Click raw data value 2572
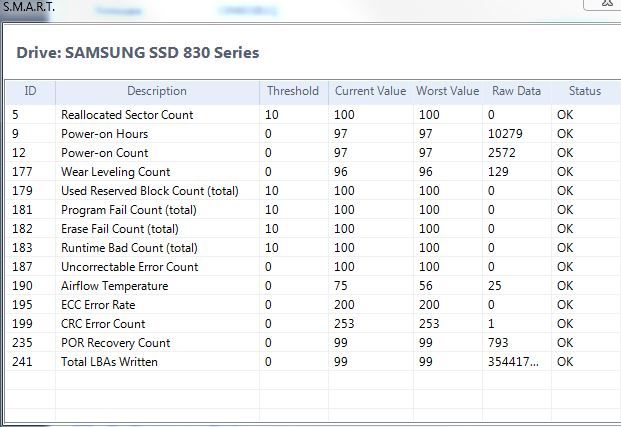This screenshot has height=427, width=621. point(501,152)
